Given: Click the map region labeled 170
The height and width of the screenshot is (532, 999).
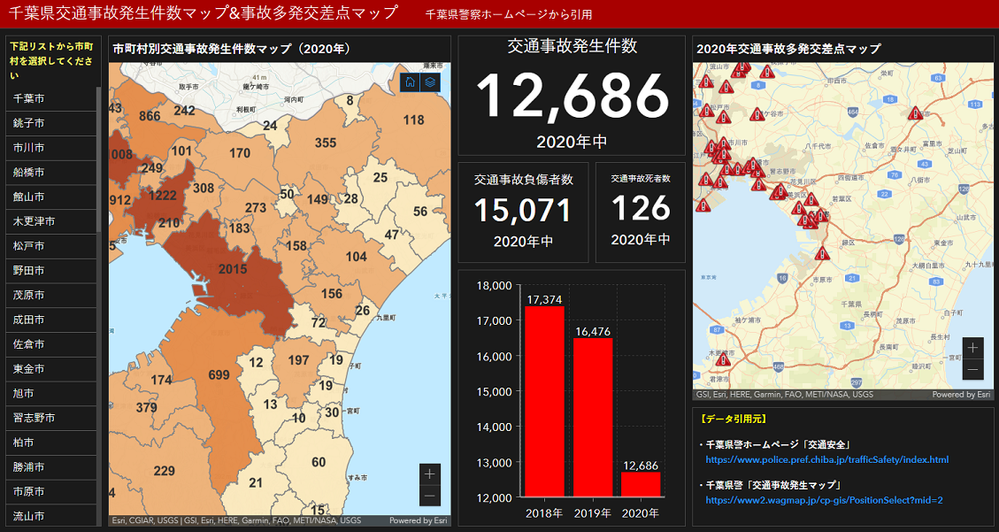Looking at the screenshot, I should coord(240,153).
